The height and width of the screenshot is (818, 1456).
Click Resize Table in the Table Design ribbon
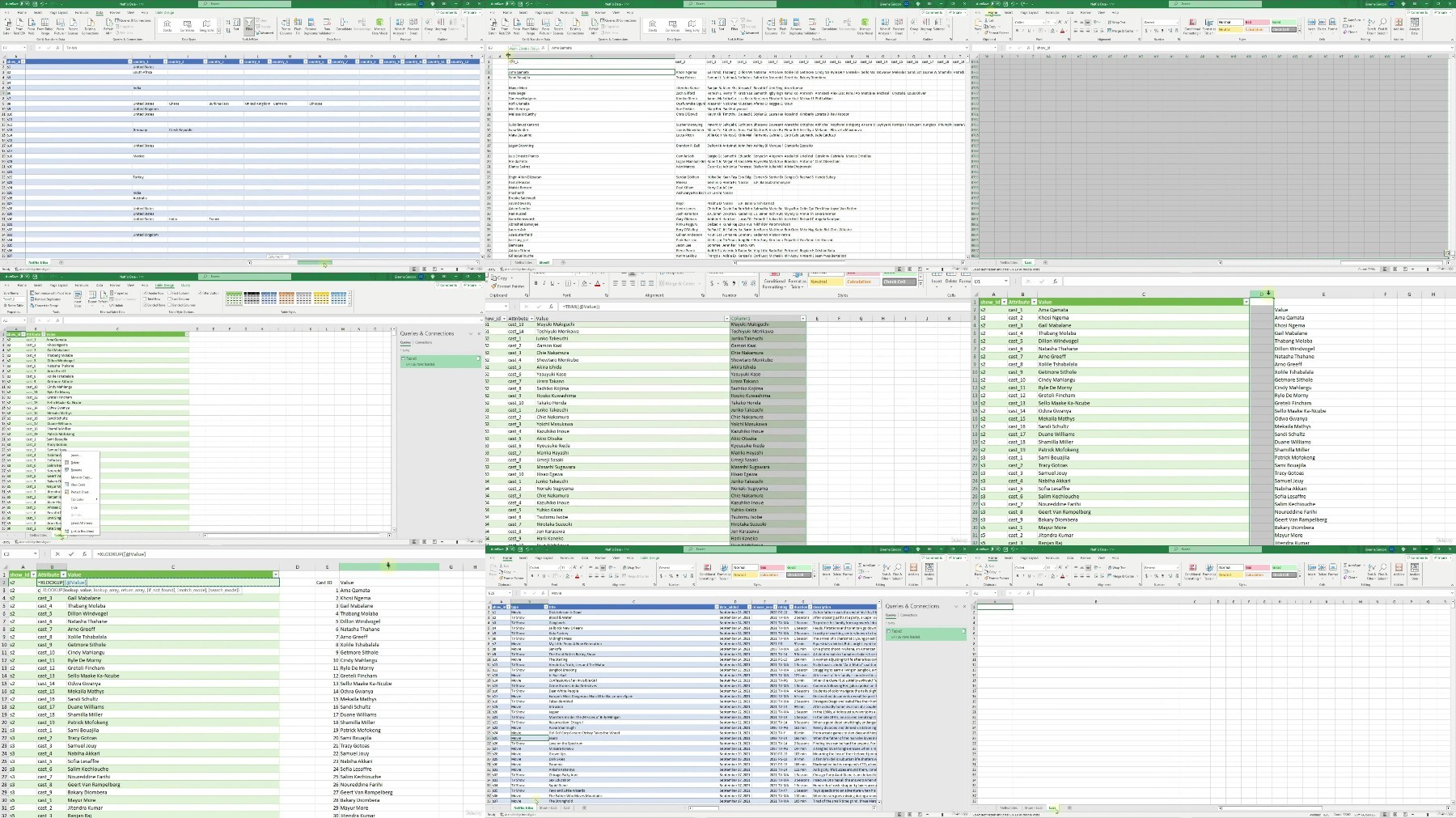tap(14, 305)
